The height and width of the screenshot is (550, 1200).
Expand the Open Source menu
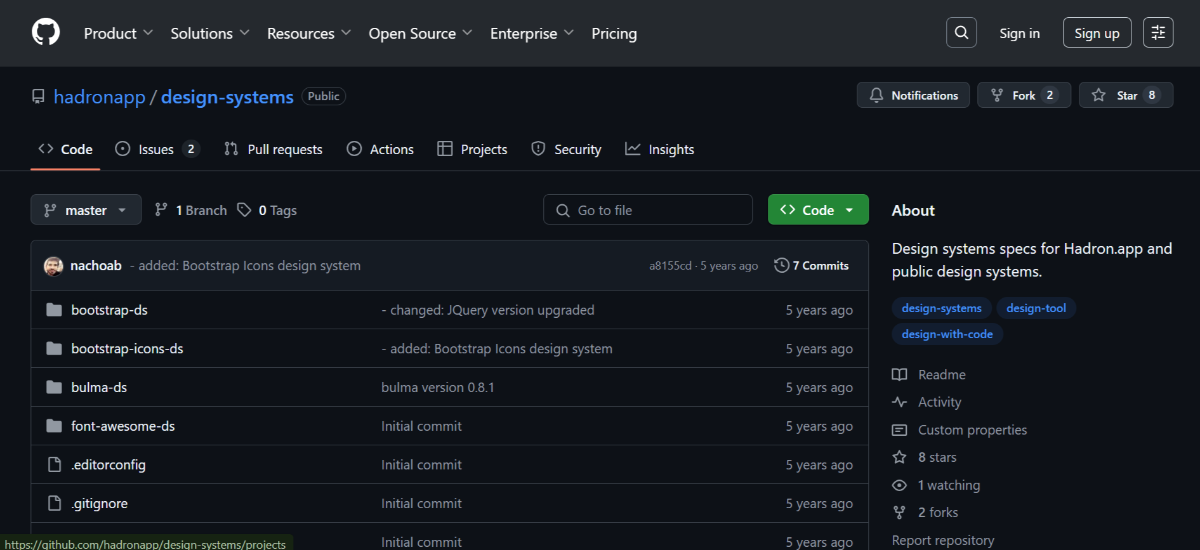[x=421, y=33]
